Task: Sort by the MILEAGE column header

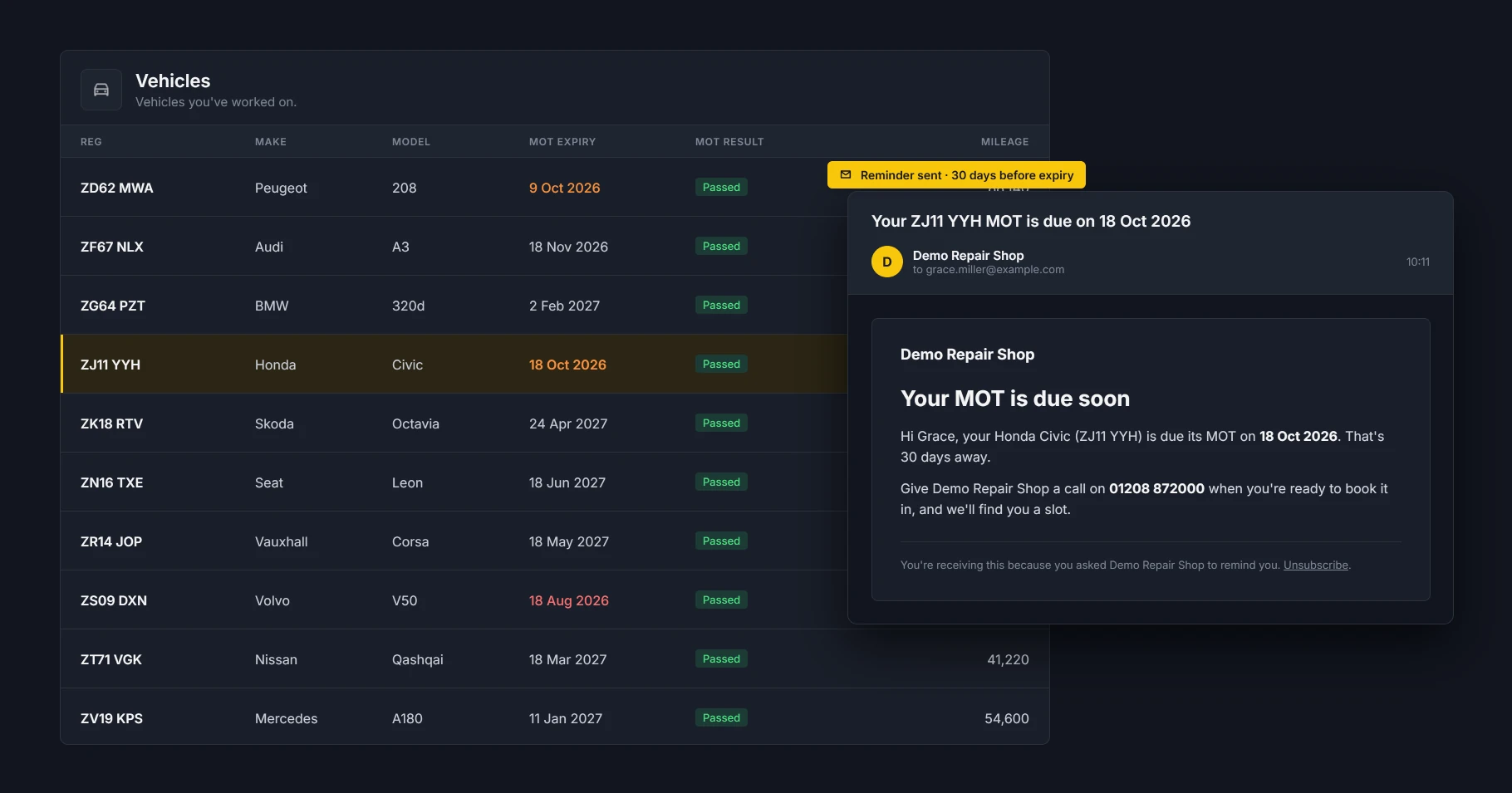Action: tap(1004, 142)
